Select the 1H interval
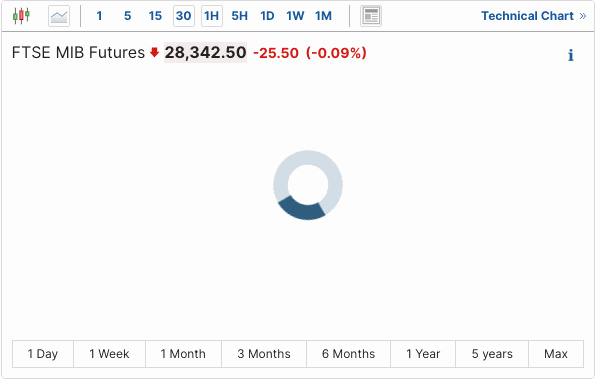The height and width of the screenshot is (379, 595). (x=212, y=16)
